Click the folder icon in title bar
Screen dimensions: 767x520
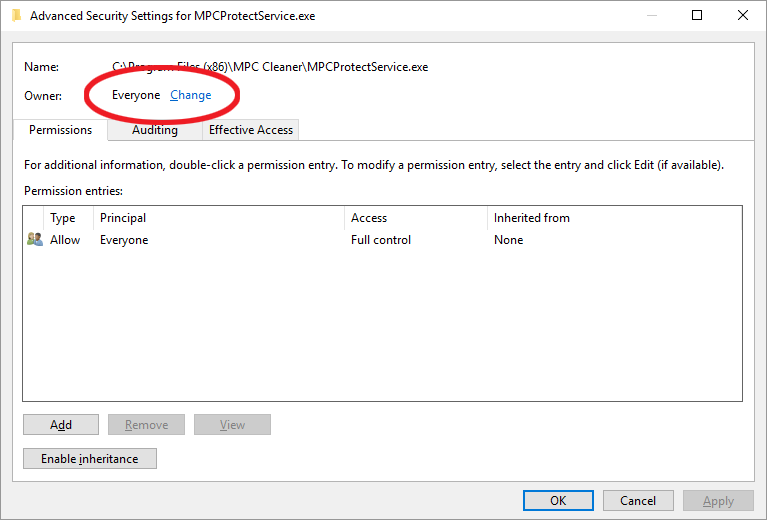click(x=17, y=16)
